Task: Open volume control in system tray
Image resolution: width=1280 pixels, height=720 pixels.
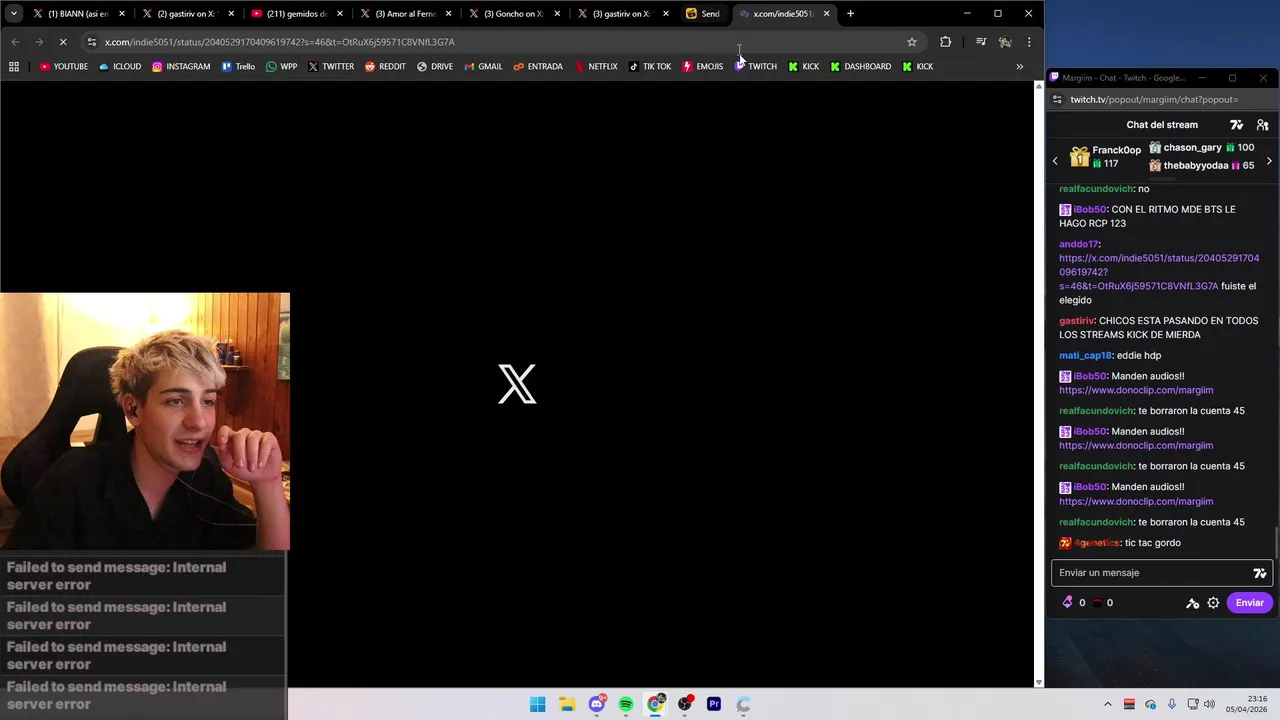Action: tap(1208, 704)
